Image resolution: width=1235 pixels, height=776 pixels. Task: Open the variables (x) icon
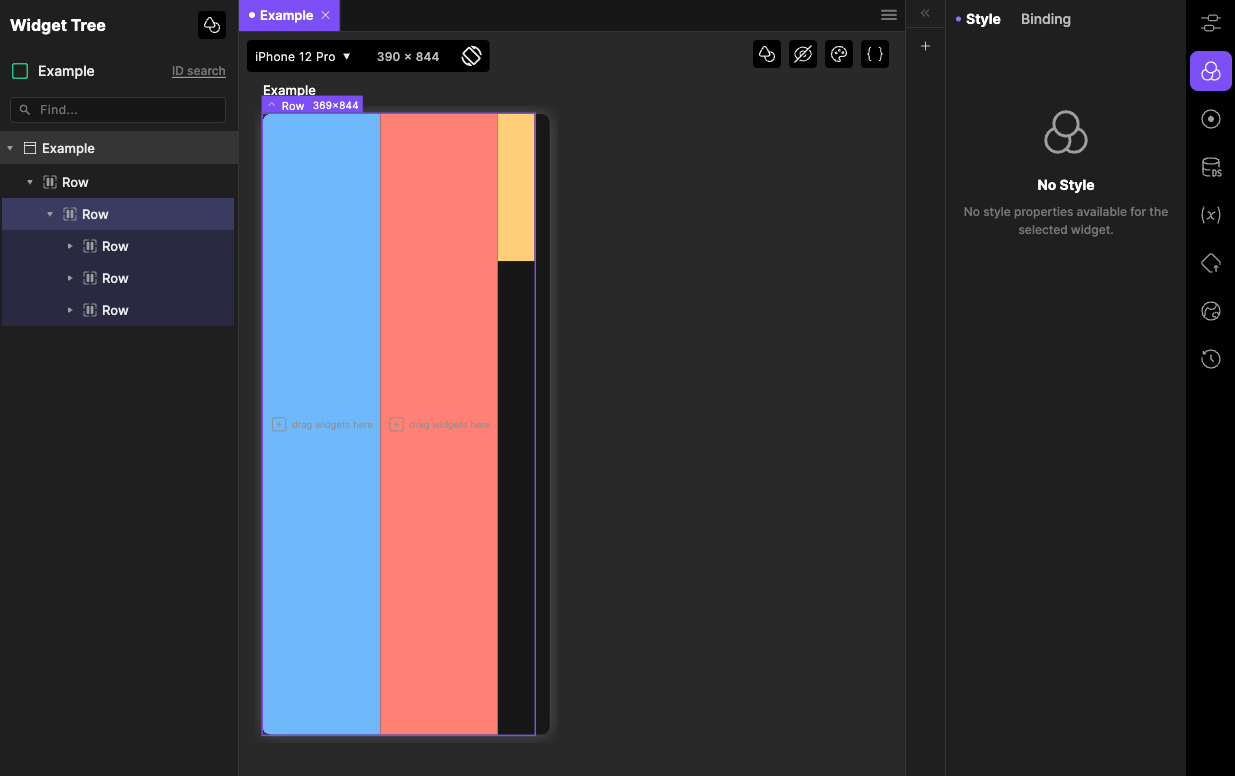click(1211, 215)
